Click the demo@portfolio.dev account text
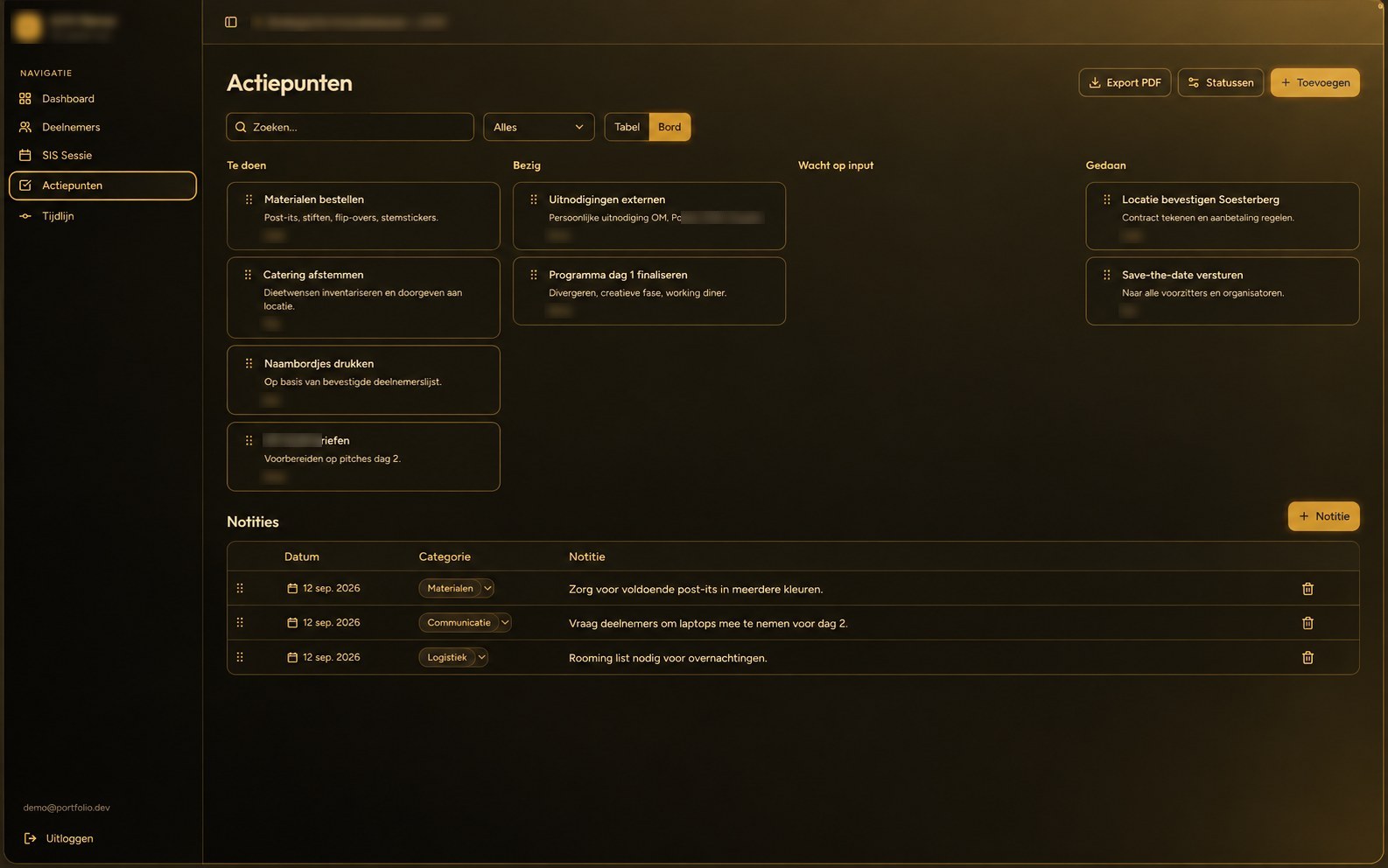1388x868 pixels. (67, 808)
